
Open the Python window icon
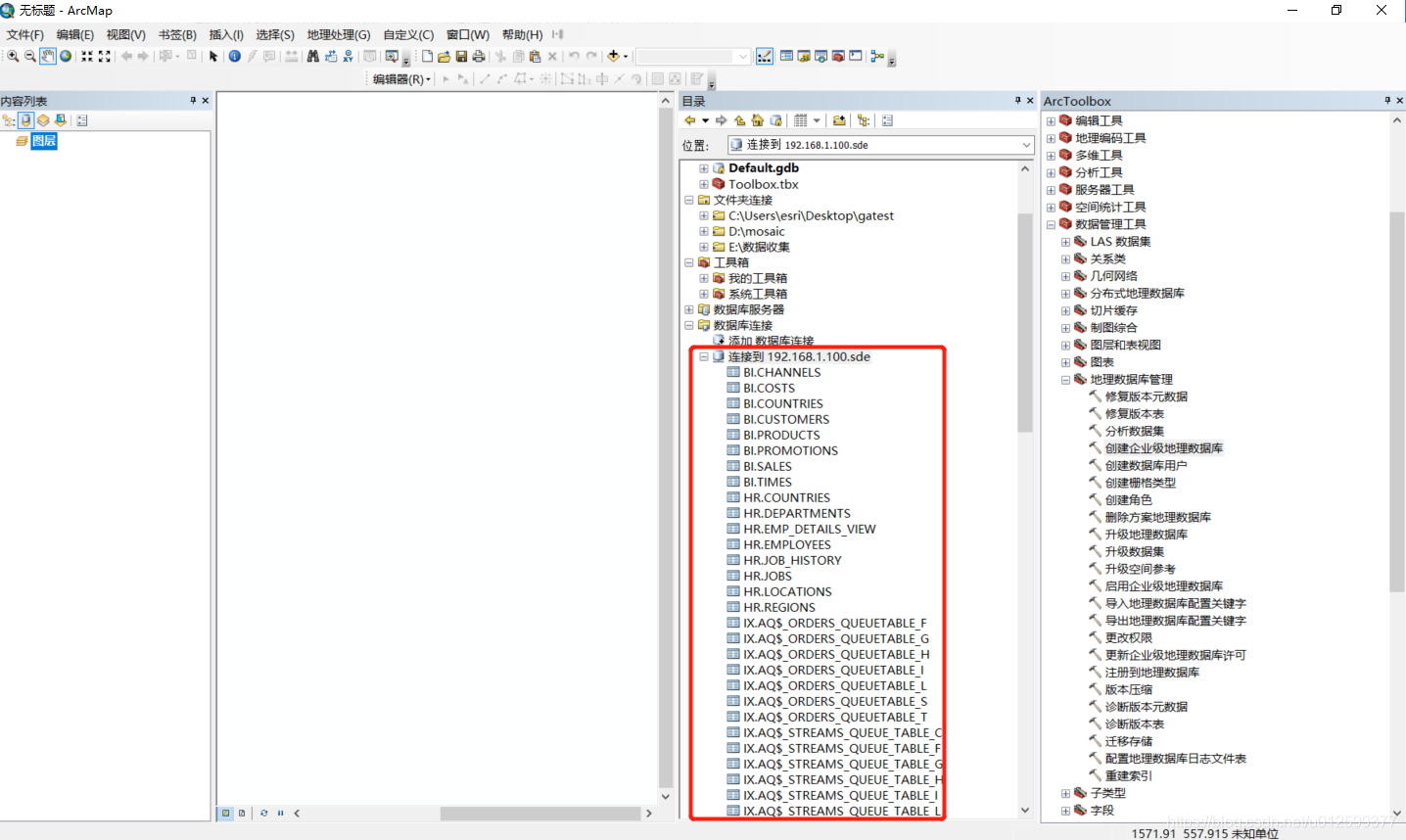856,56
